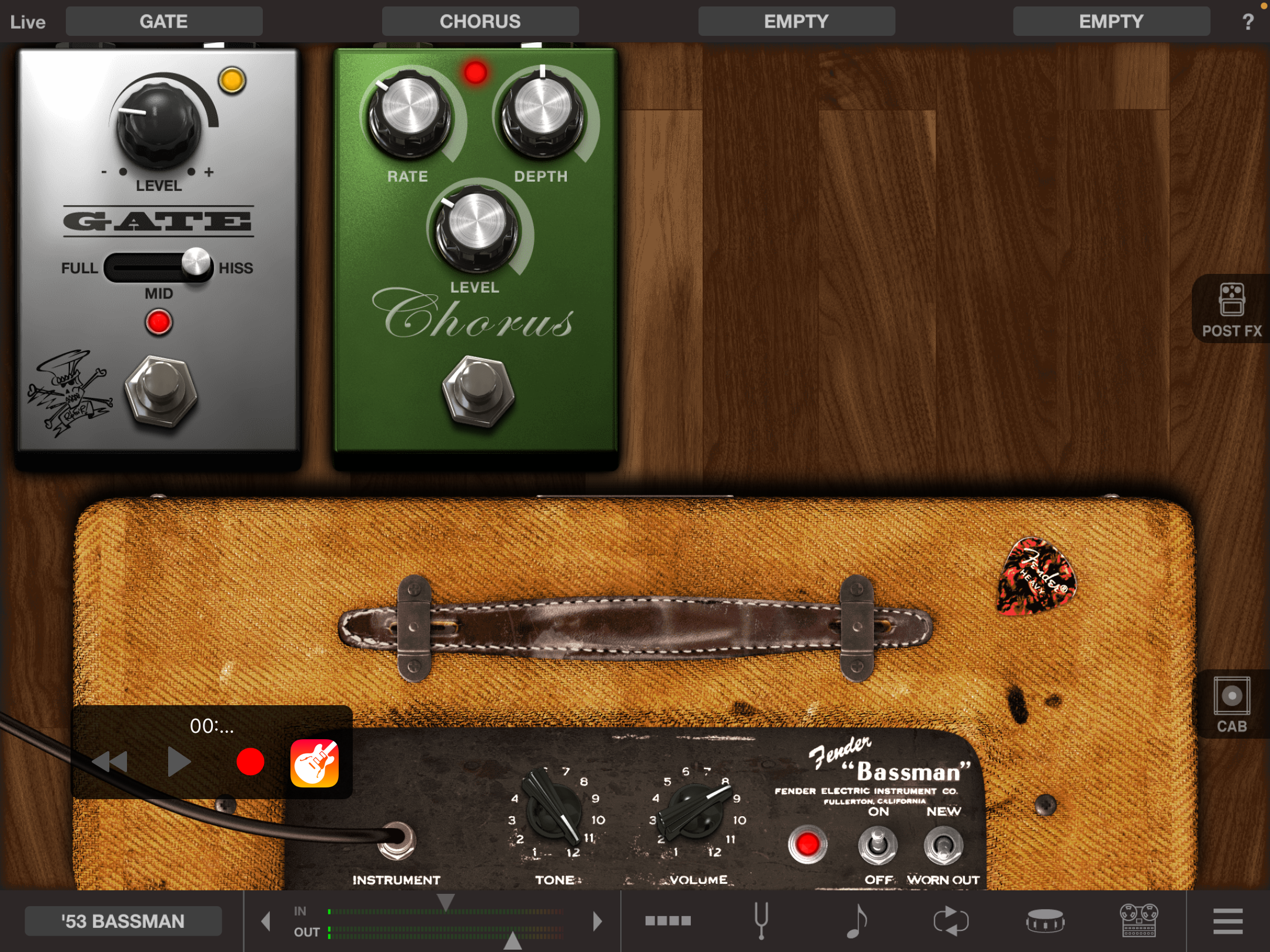Start recording with the red record button
Screen dimensions: 1270x952
coord(250,762)
